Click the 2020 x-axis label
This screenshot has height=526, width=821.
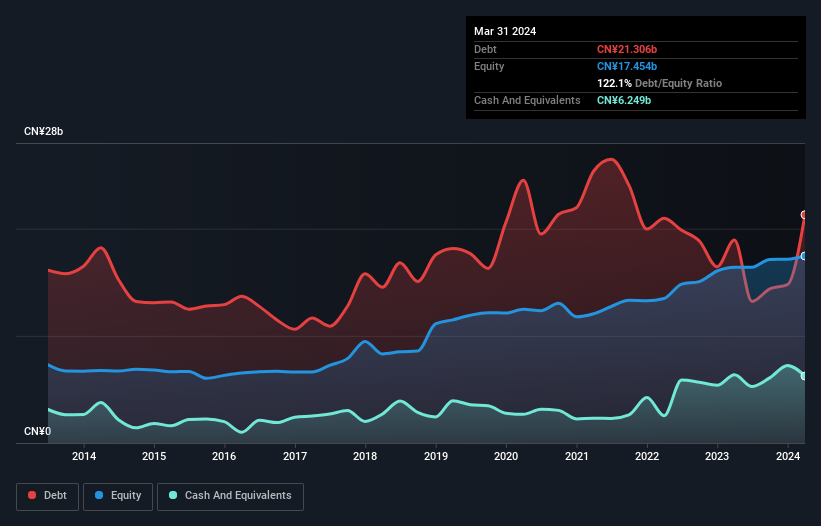(506, 456)
